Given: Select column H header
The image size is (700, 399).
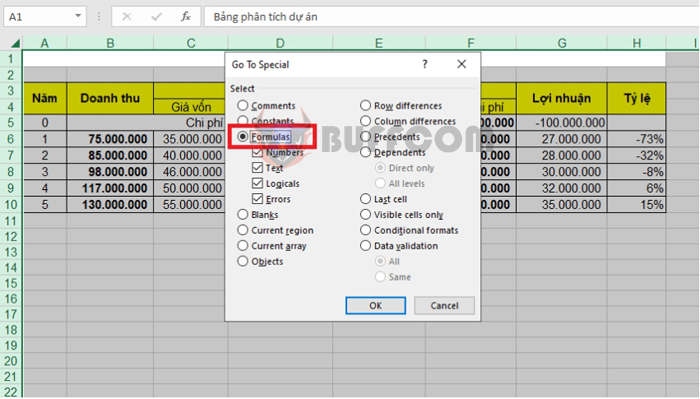Looking at the screenshot, I should coord(637,43).
